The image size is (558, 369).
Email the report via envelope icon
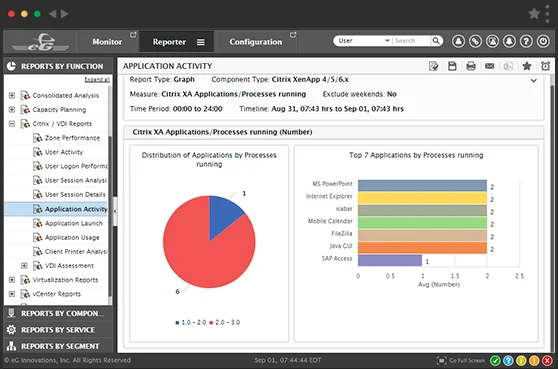point(490,66)
